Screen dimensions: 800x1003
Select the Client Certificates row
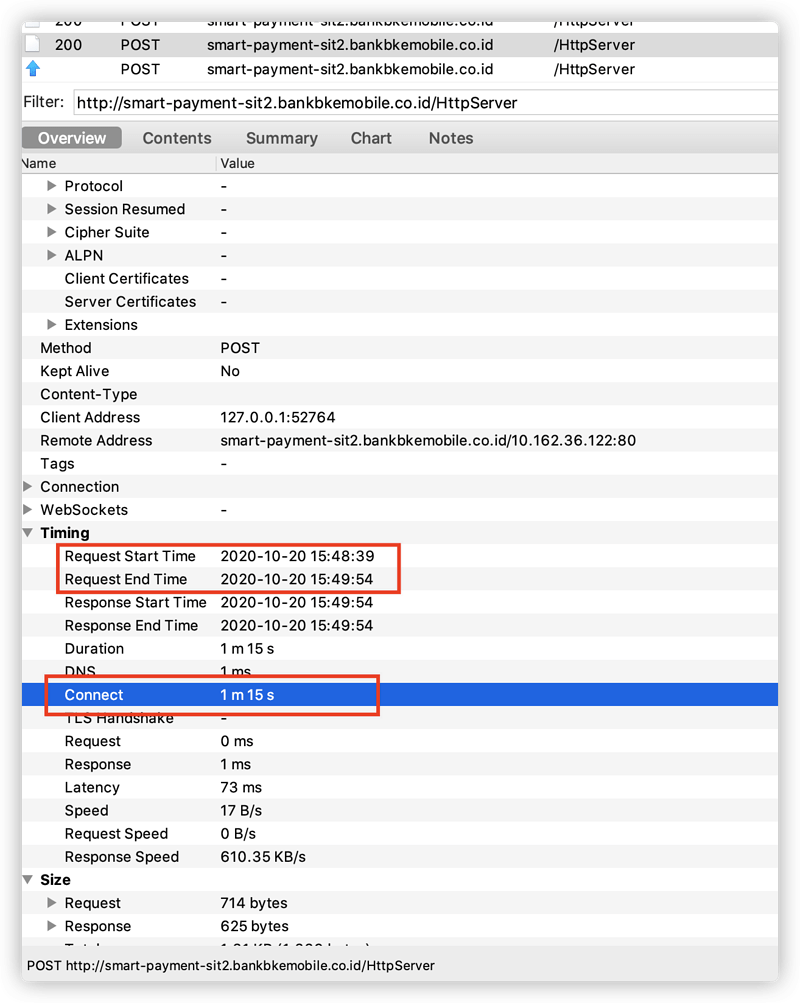[400, 278]
